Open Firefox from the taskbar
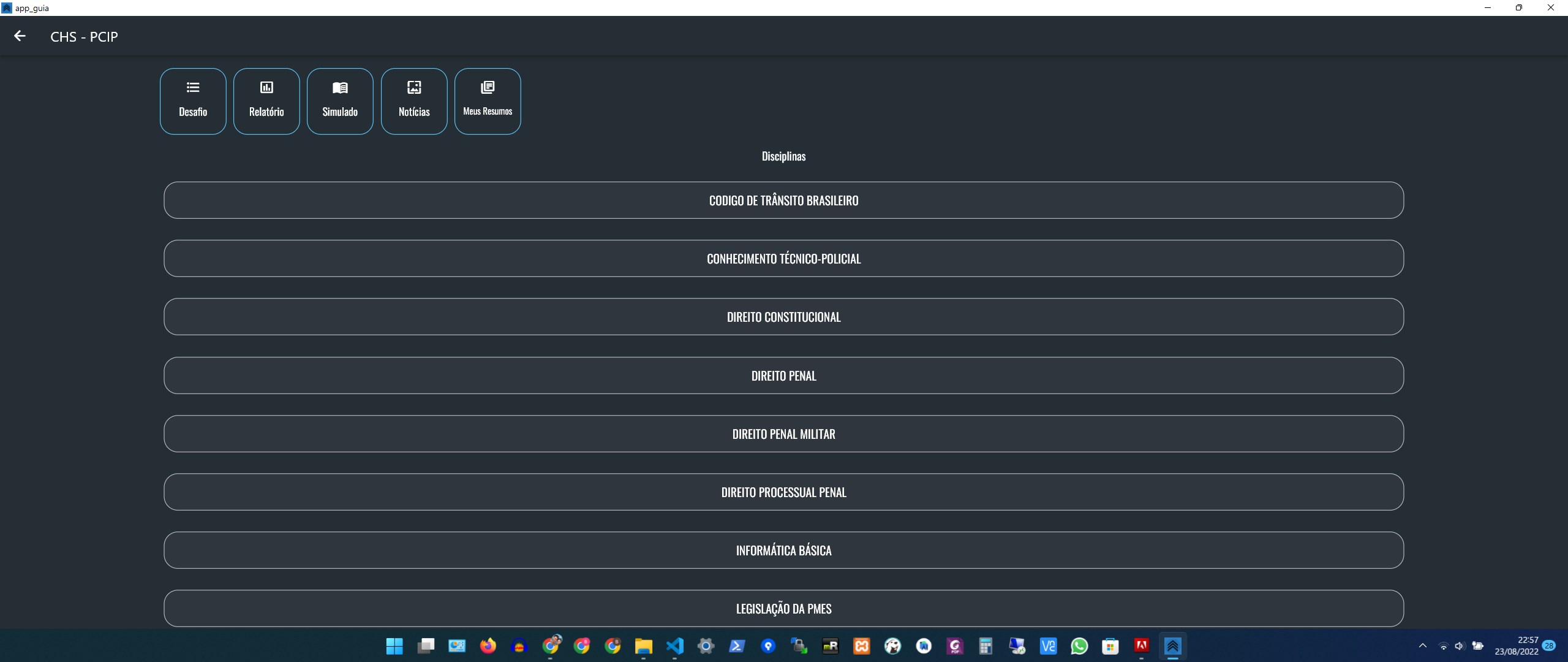 click(x=488, y=646)
